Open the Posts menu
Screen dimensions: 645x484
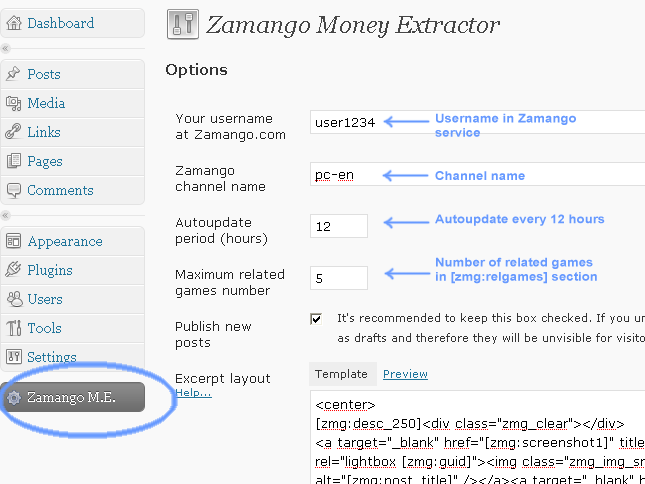tap(72, 74)
